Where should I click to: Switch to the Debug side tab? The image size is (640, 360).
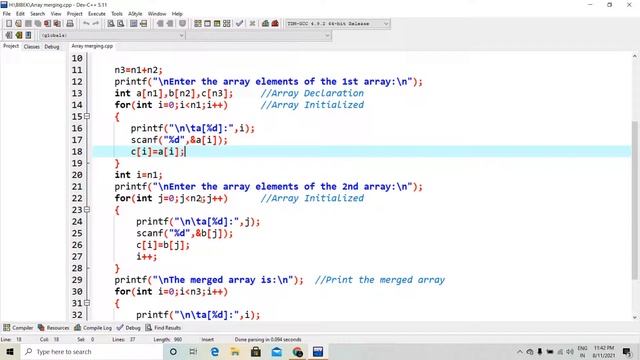point(52,47)
